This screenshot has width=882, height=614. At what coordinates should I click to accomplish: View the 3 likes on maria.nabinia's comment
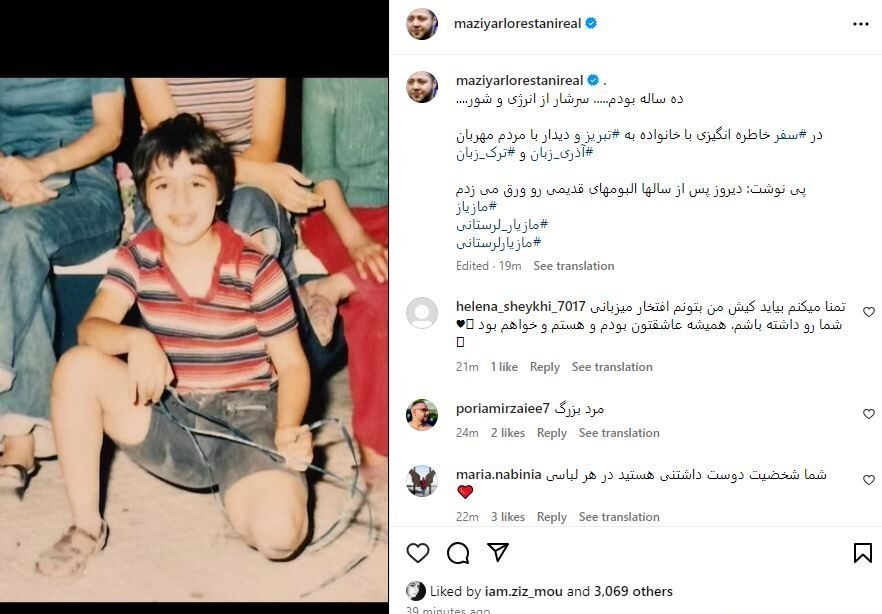tap(507, 517)
